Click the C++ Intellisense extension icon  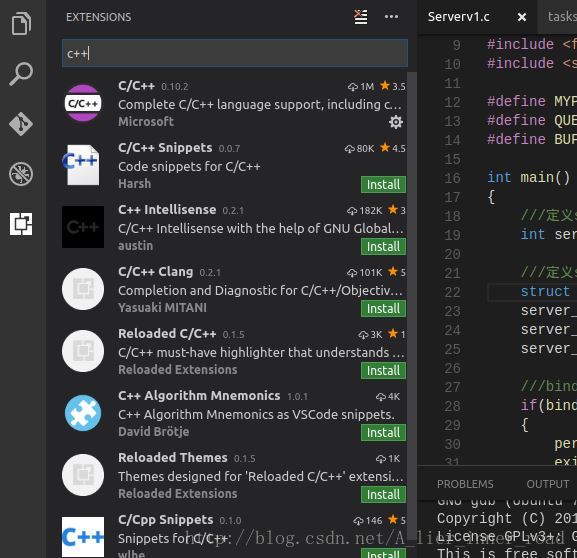pyautogui.click(x=83, y=227)
